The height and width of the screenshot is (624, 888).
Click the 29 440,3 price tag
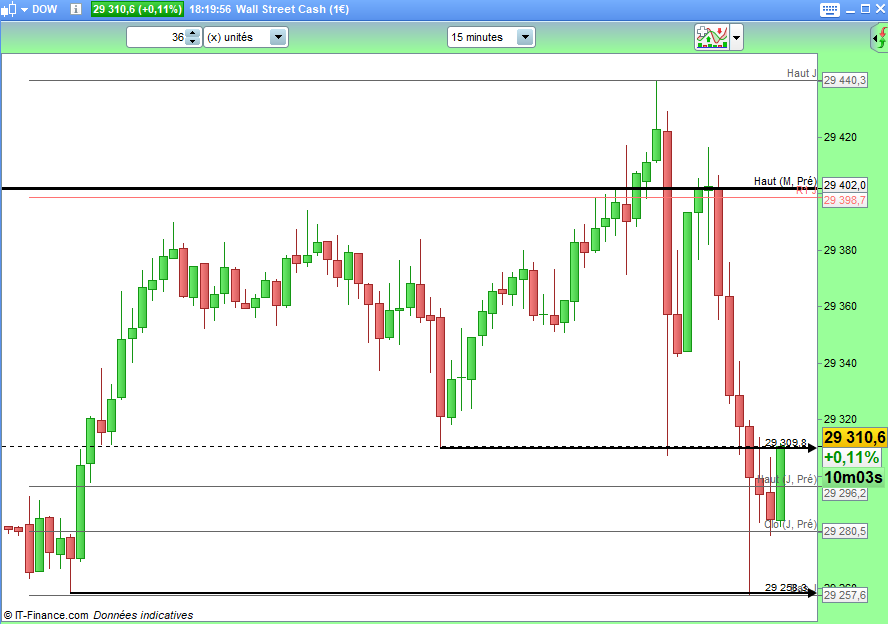(x=844, y=80)
